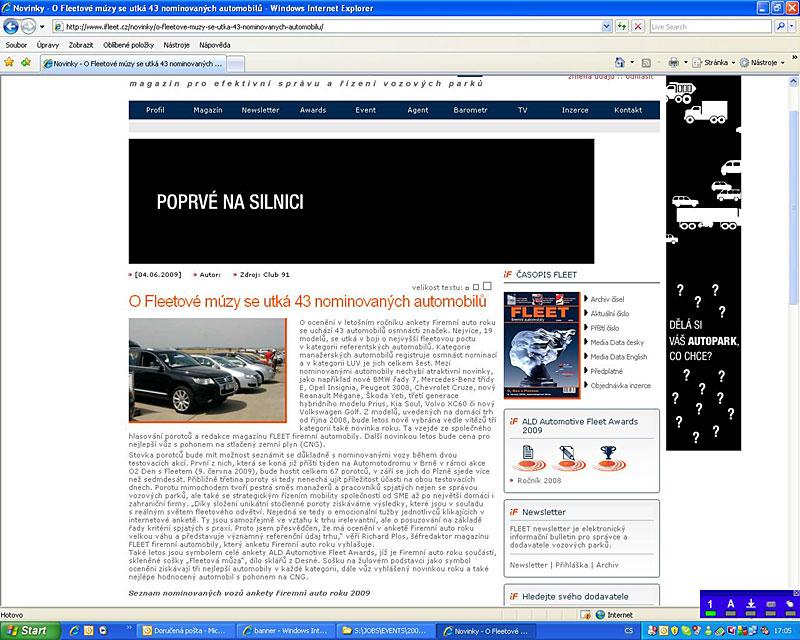Image resolution: width=800 pixels, height=640 pixels.
Task: Click the URL address bar field
Action: [327, 27]
